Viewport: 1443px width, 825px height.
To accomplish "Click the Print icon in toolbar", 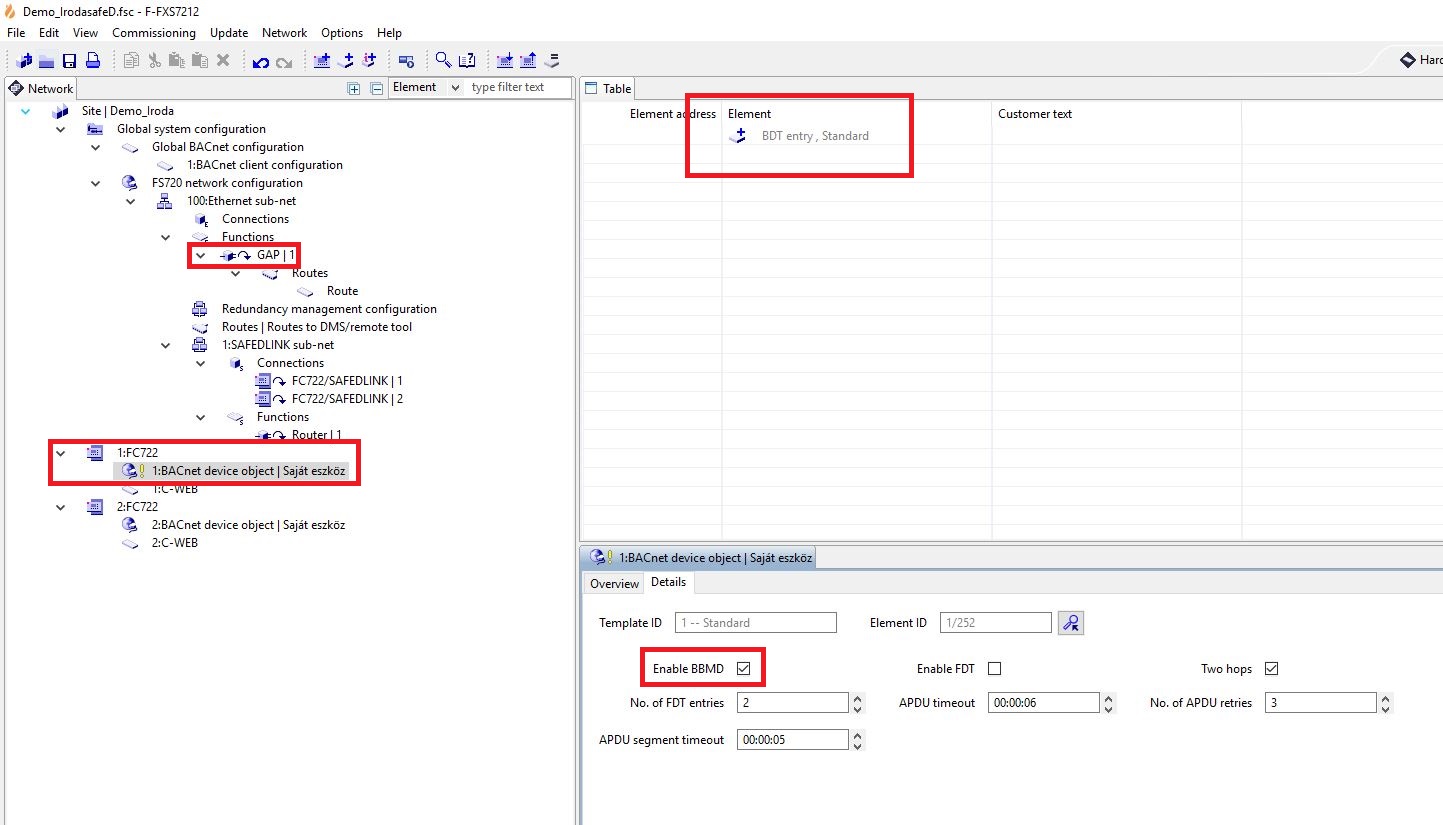I will pyautogui.click(x=92, y=61).
